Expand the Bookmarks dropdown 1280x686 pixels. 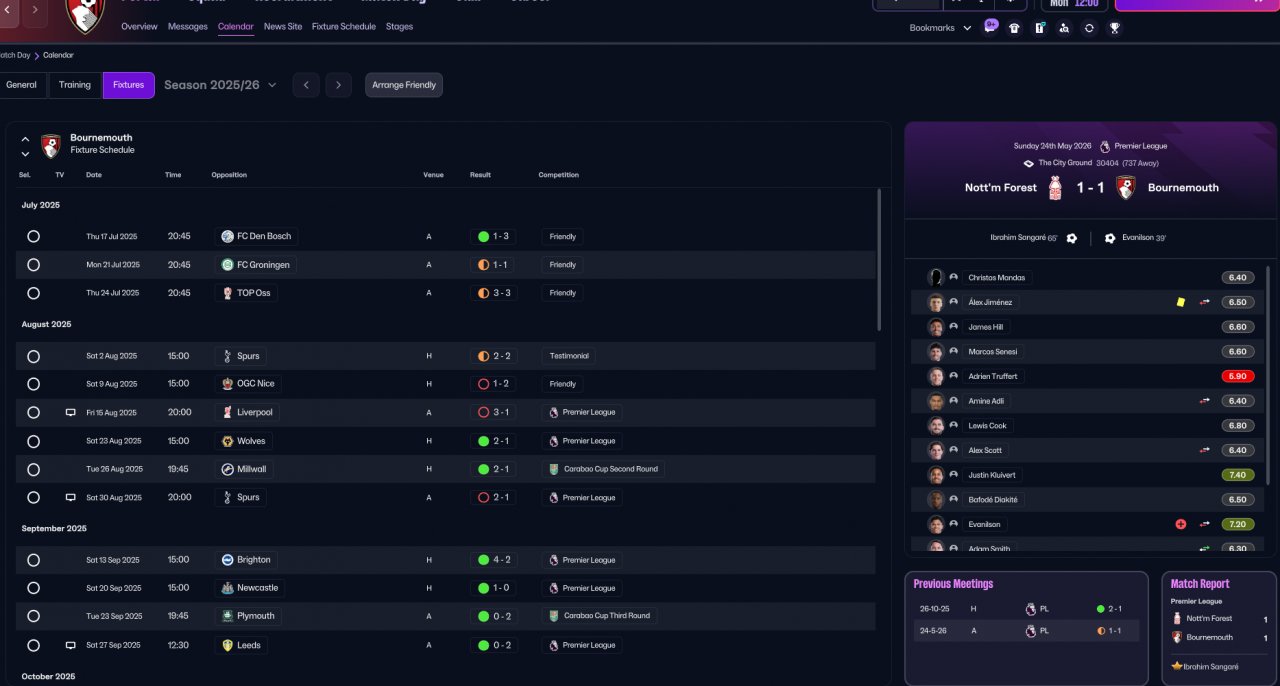(x=940, y=28)
